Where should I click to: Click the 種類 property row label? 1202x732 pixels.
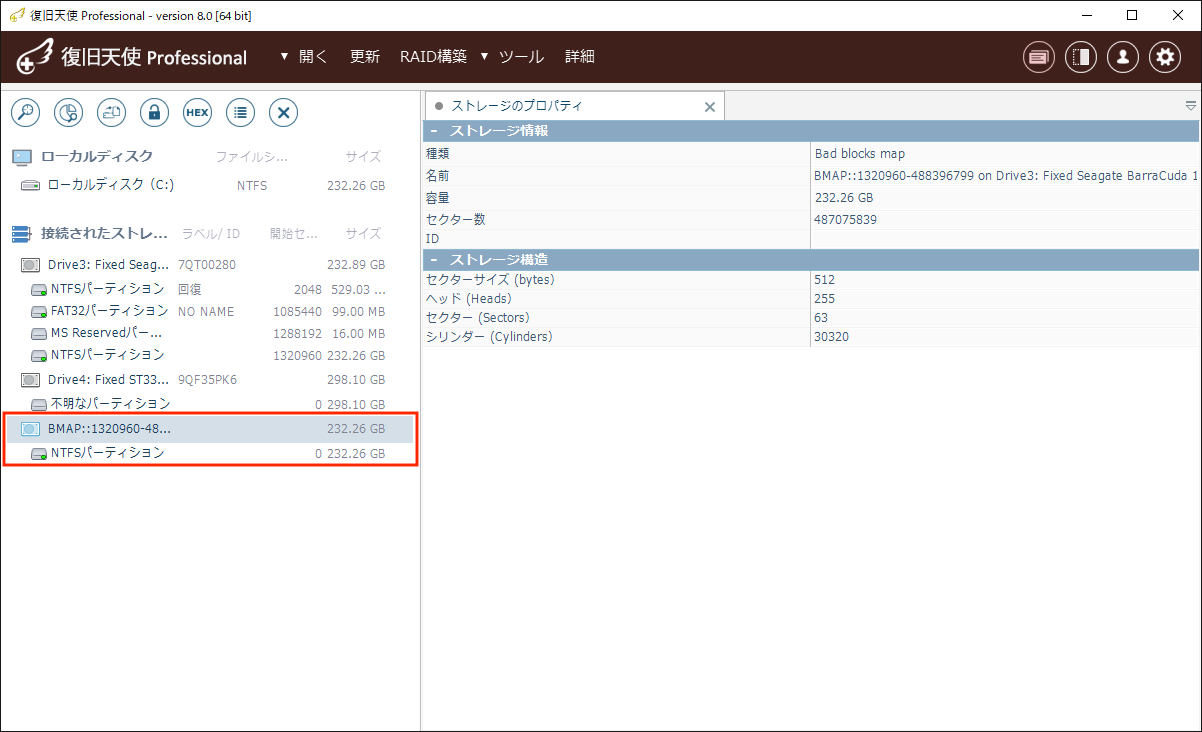coord(438,154)
